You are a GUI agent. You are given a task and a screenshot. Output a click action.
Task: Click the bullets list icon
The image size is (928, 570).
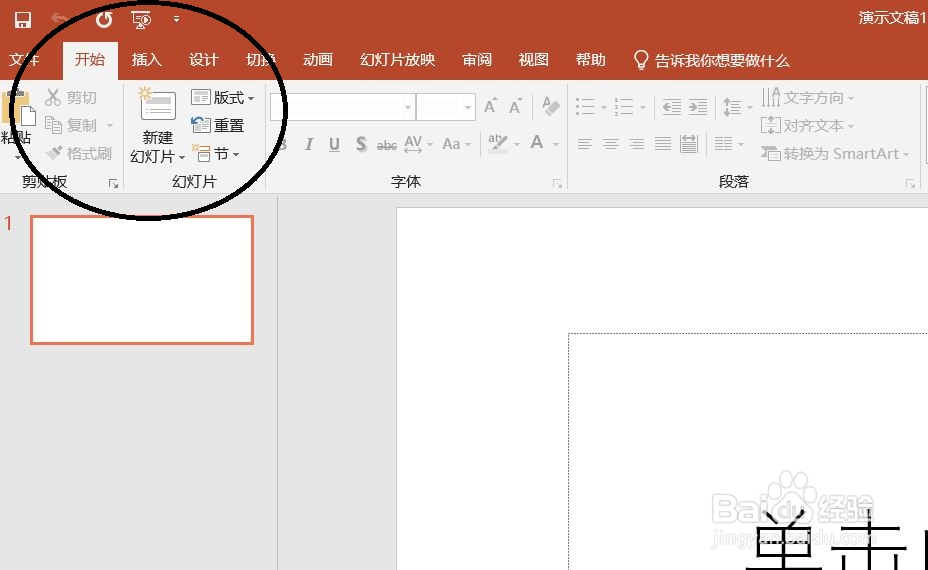tap(585, 107)
